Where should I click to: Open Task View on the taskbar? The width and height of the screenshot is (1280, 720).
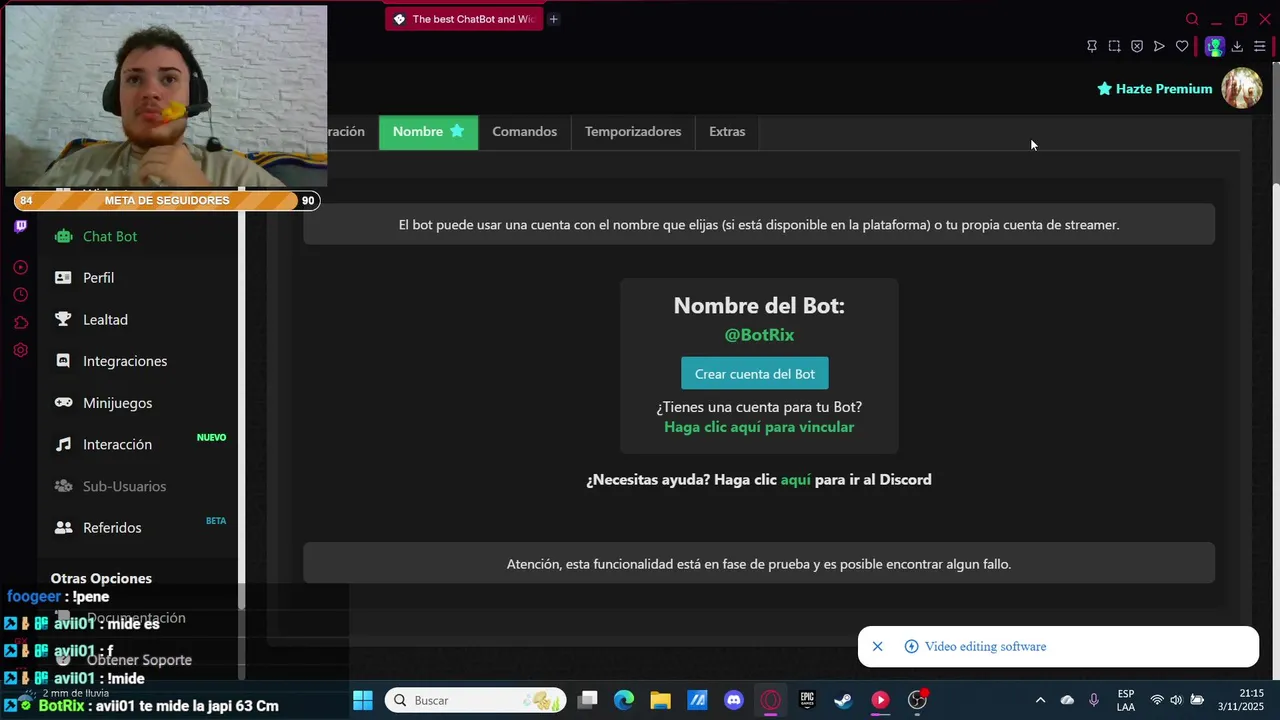point(587,700)
